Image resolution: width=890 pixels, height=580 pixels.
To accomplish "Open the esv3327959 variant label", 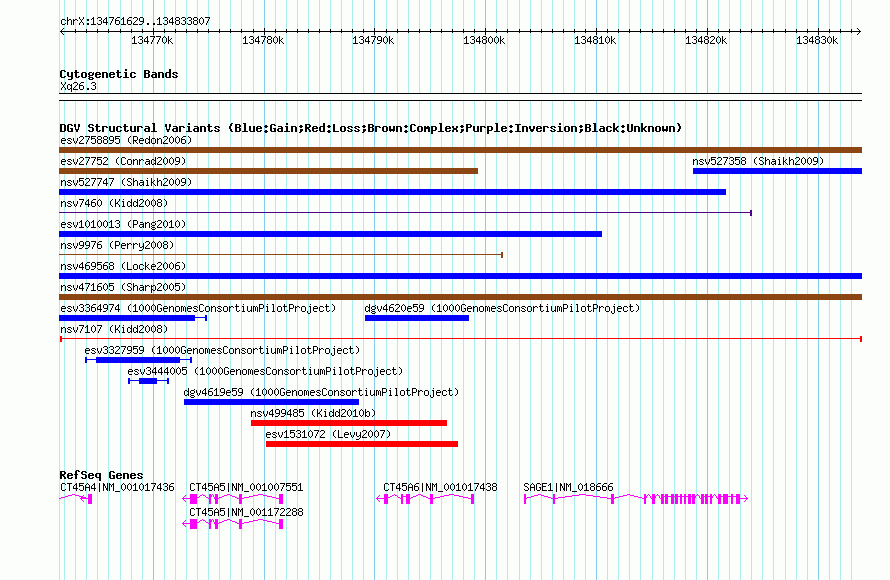I will pyautogui.click(x=222, y=350).
